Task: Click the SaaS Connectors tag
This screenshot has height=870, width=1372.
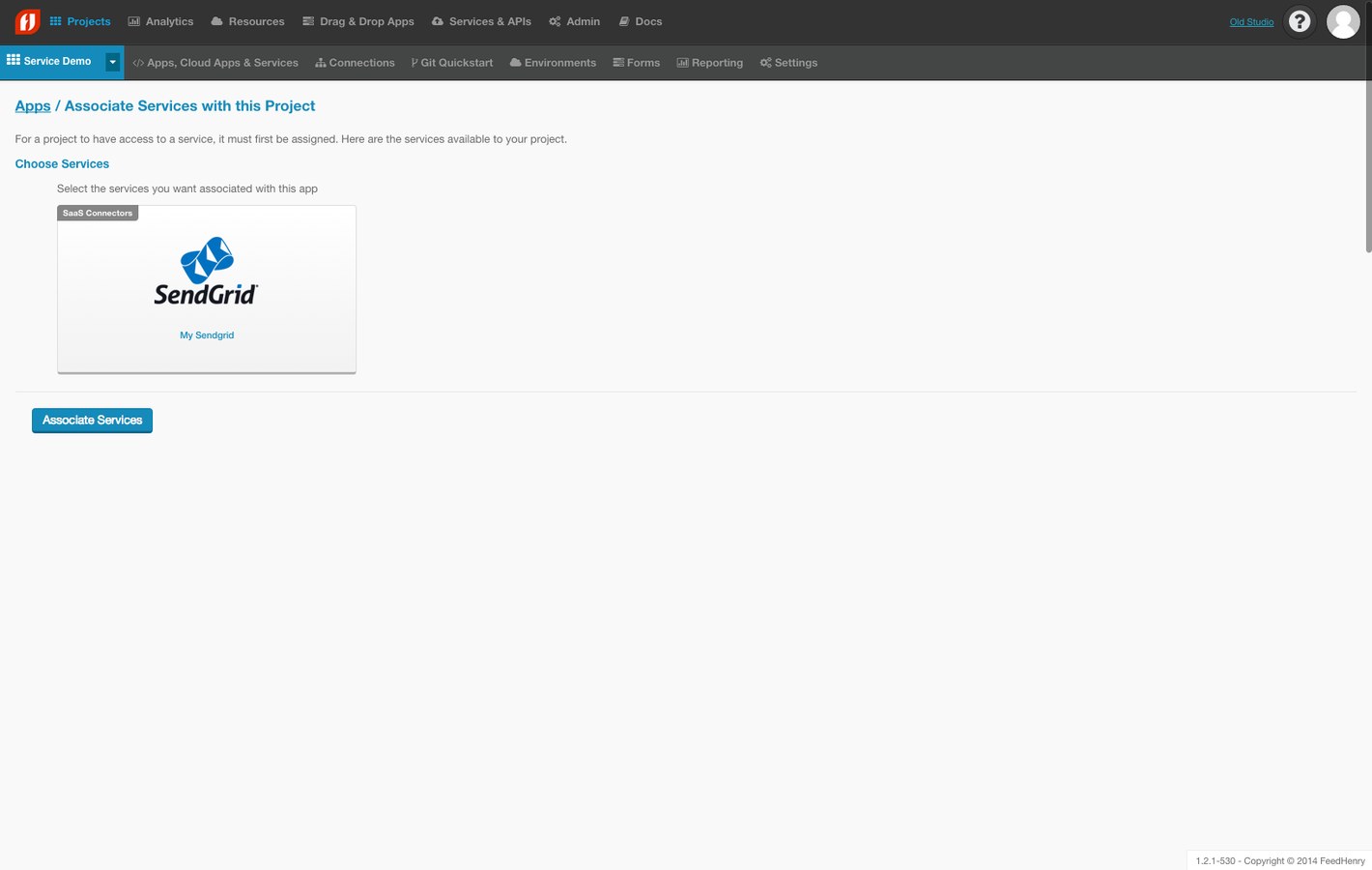Action: pos(98,213)
